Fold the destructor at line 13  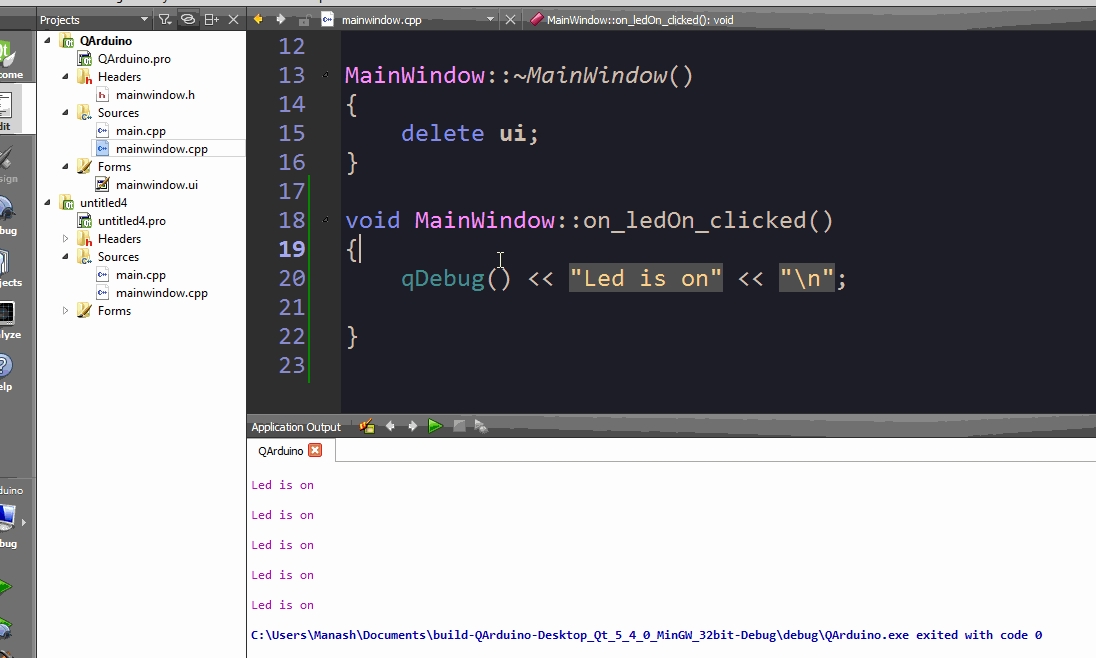325,75
